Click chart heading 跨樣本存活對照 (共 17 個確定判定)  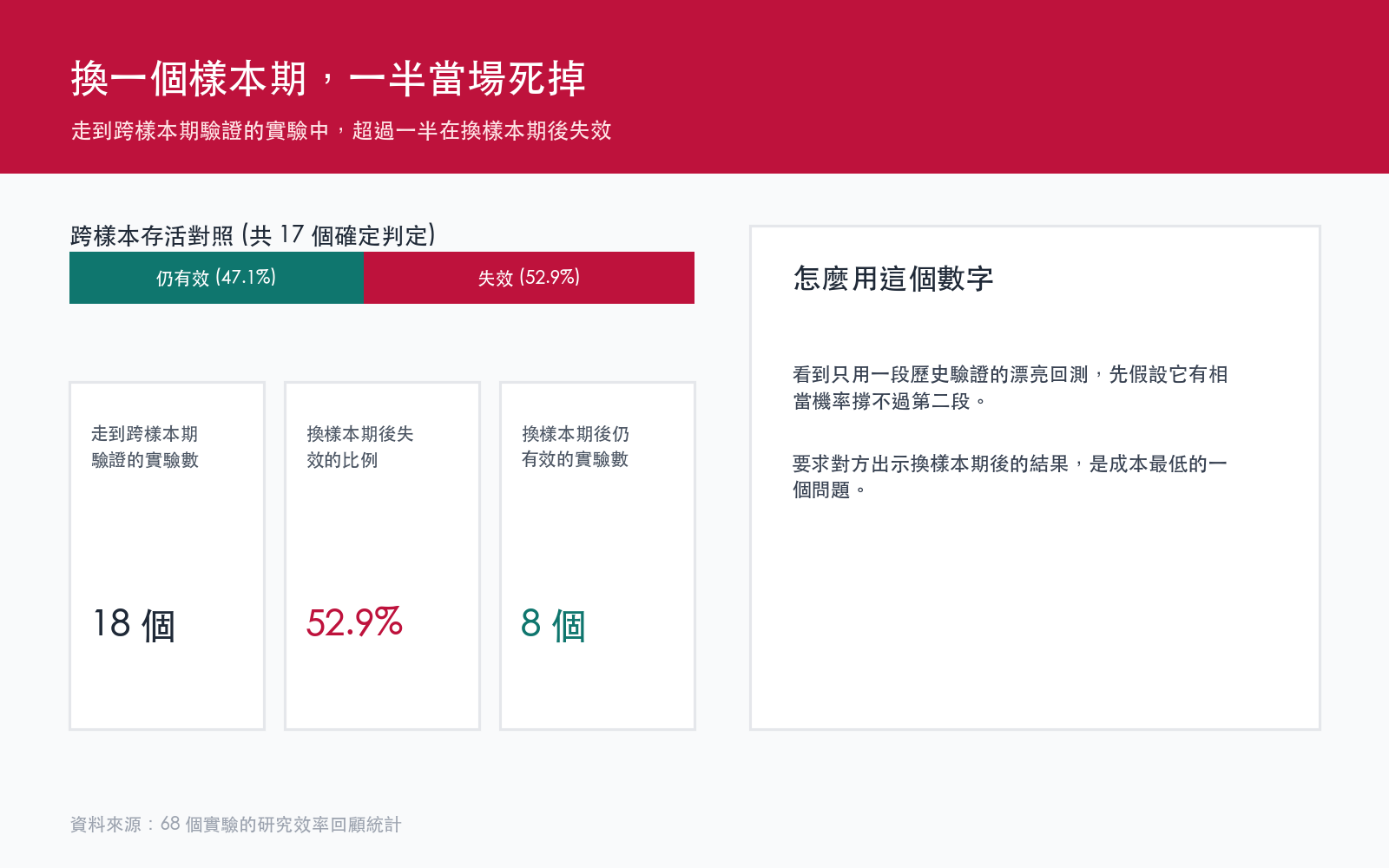(253, 235)
